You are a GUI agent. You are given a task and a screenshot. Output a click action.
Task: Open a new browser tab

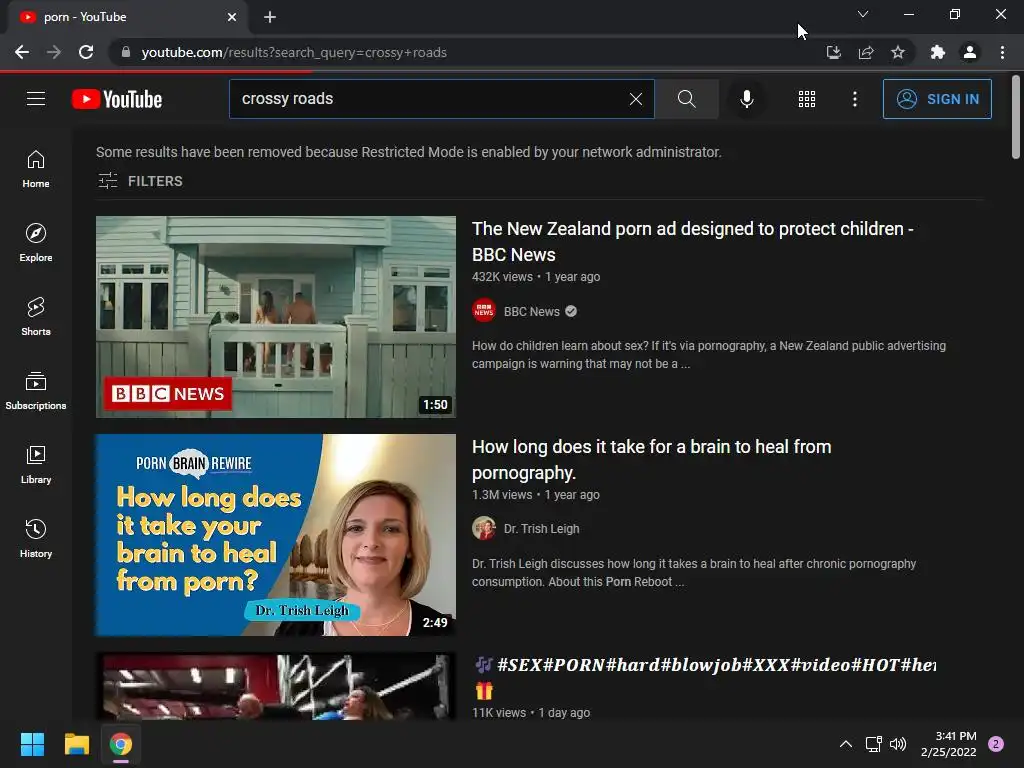click(270, 17)
